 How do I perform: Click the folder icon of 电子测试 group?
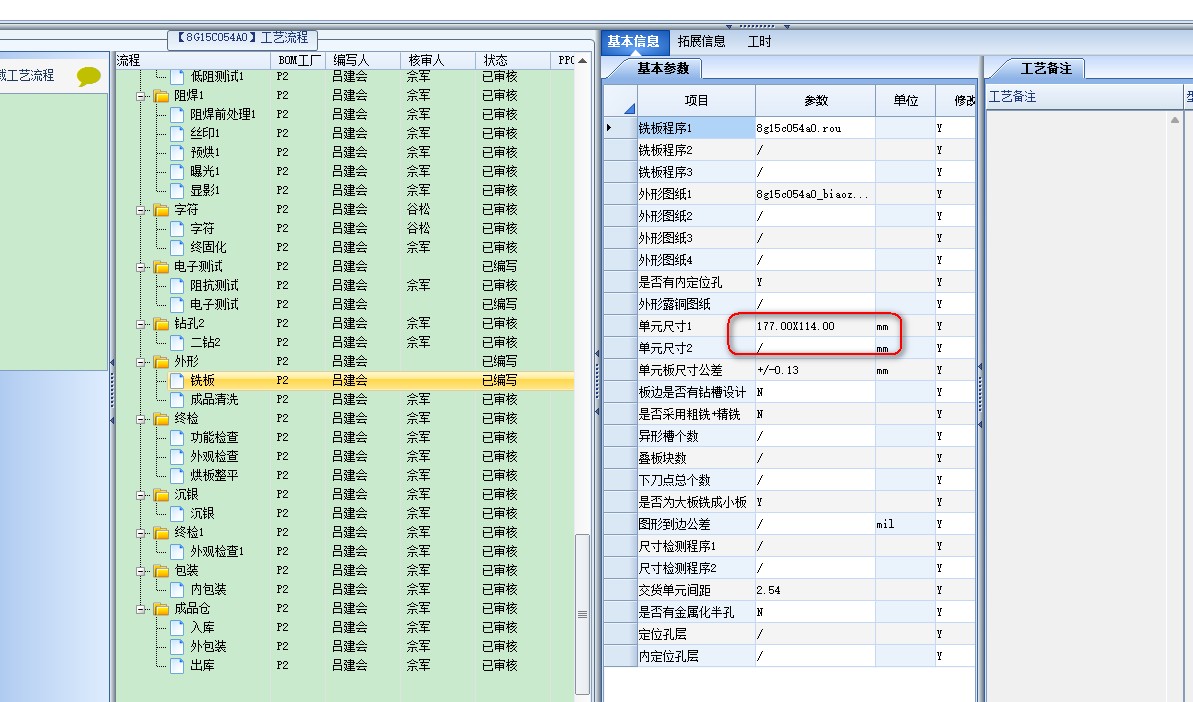pyautogui.click(x=161, y=267)
